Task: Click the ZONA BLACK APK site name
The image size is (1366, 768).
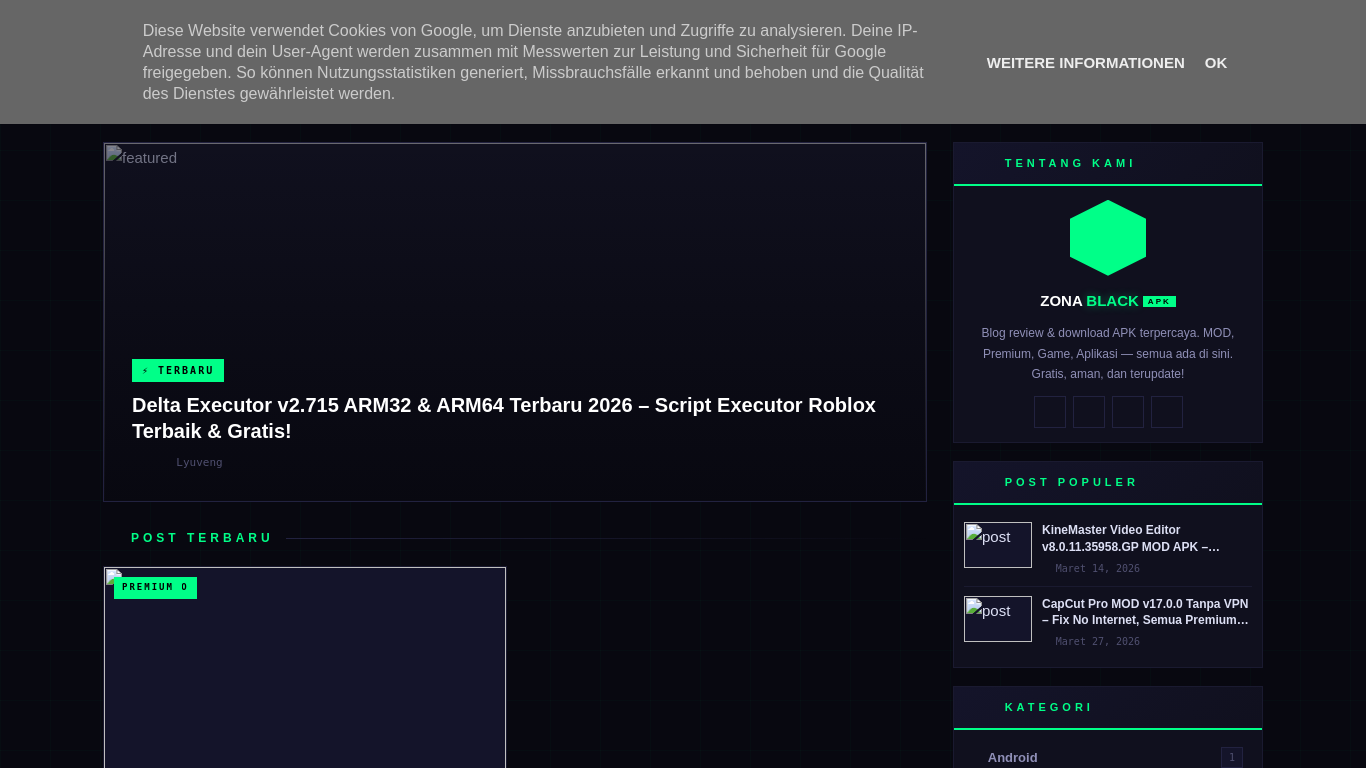Action: tap(1108, 301)
